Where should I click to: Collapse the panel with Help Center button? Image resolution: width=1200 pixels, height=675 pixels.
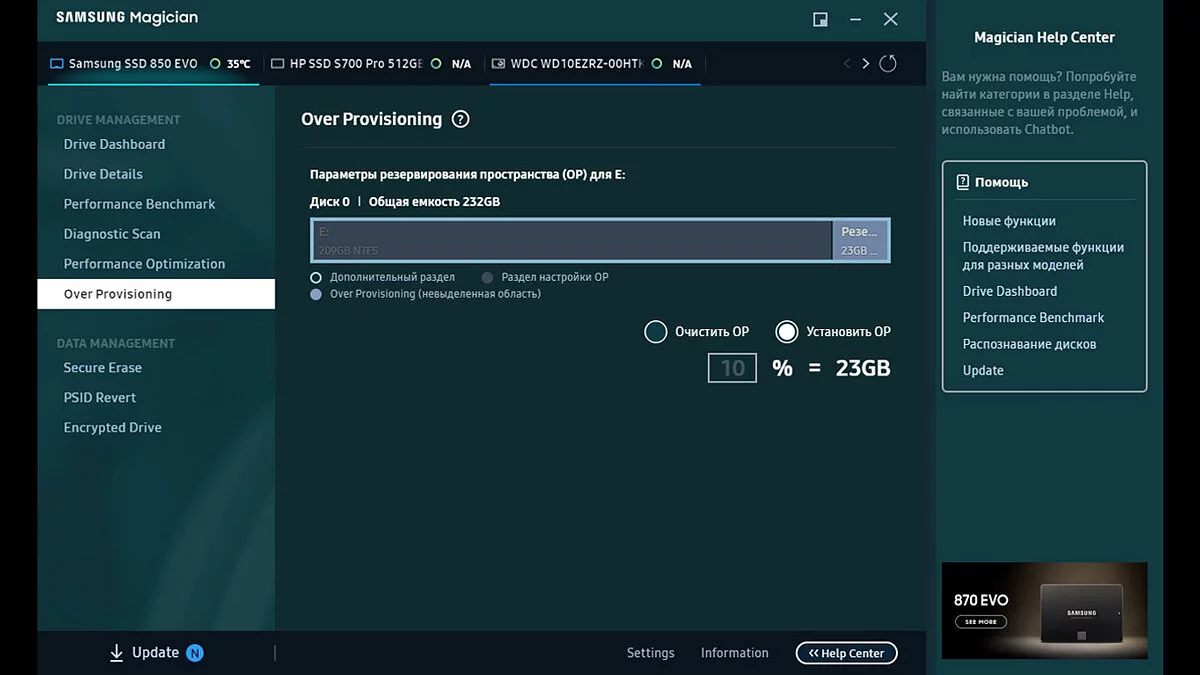tap(847, 653)
